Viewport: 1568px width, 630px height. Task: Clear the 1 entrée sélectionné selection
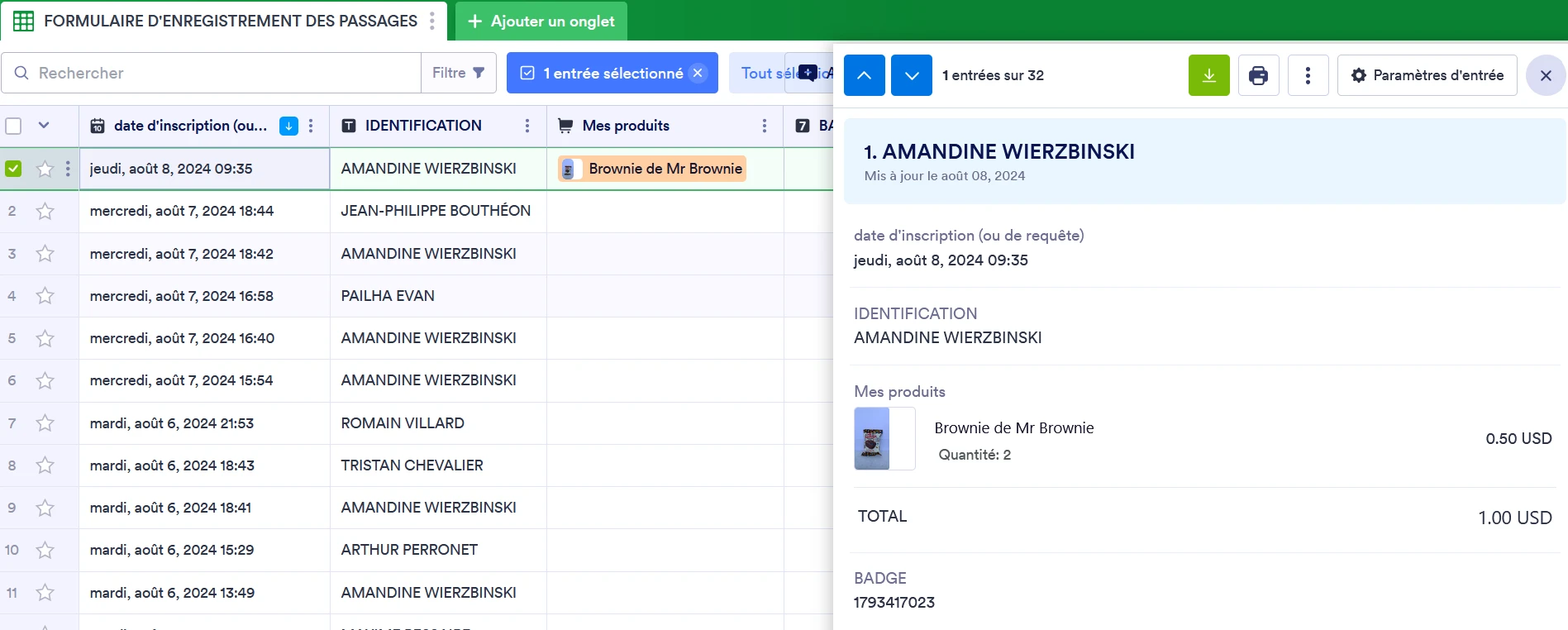[x=698, y=73]
